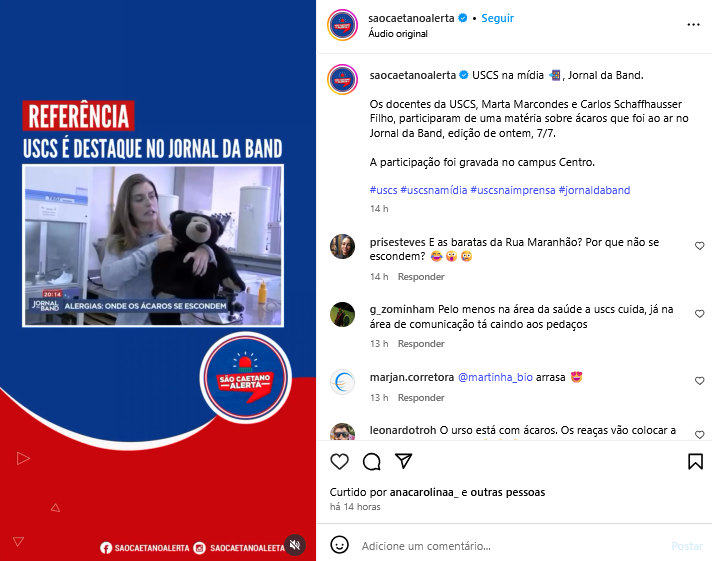Like g_zominham's comment
The image size is (712, 561).
700,314
